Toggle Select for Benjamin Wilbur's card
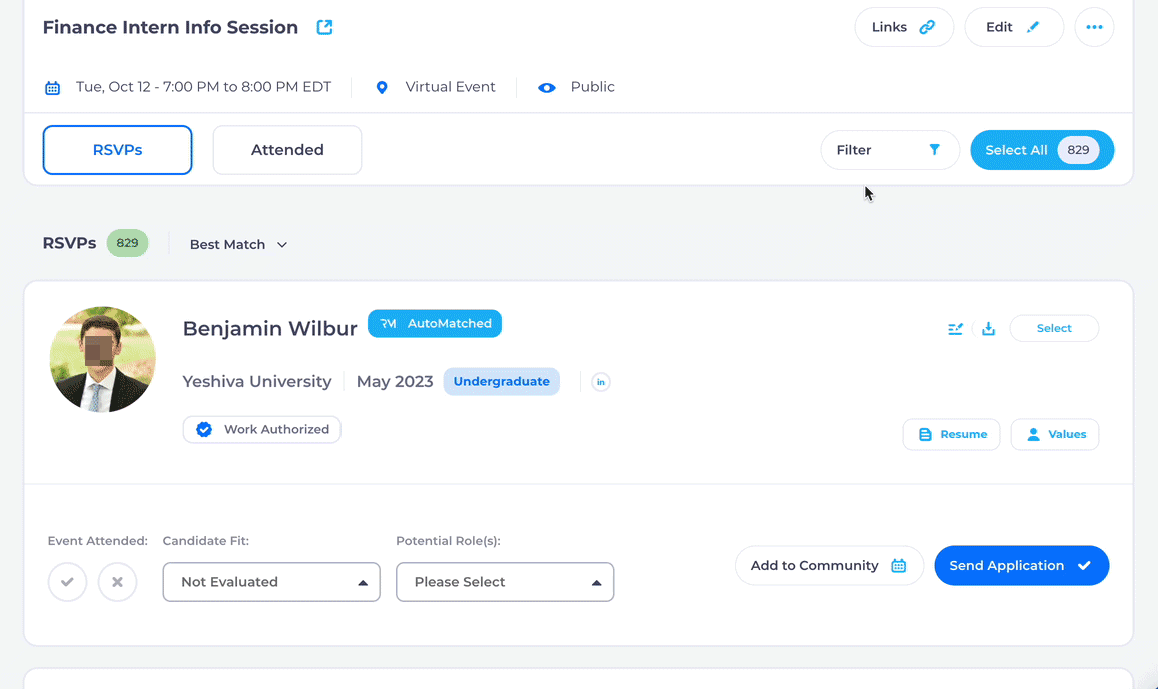Viewport: 1158px width, 689px height. point(1054,328)
